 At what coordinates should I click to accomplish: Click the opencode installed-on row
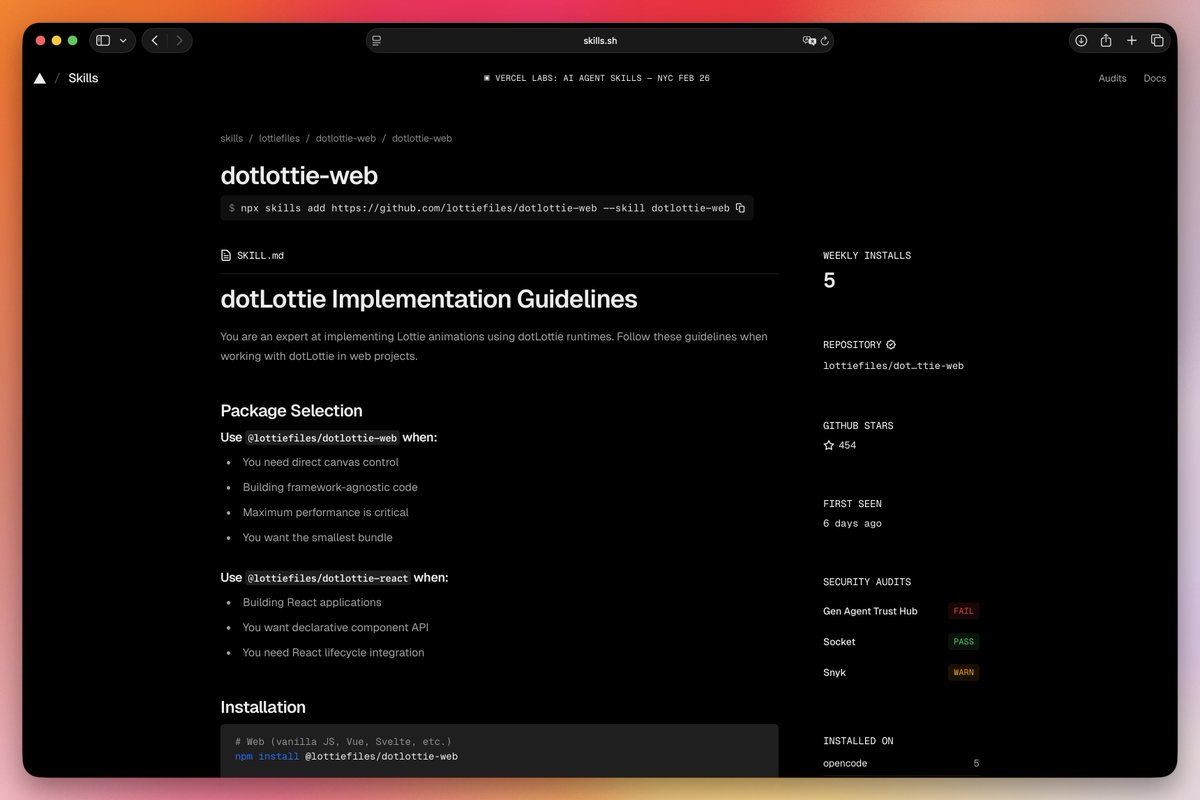[x=901, y=764]
